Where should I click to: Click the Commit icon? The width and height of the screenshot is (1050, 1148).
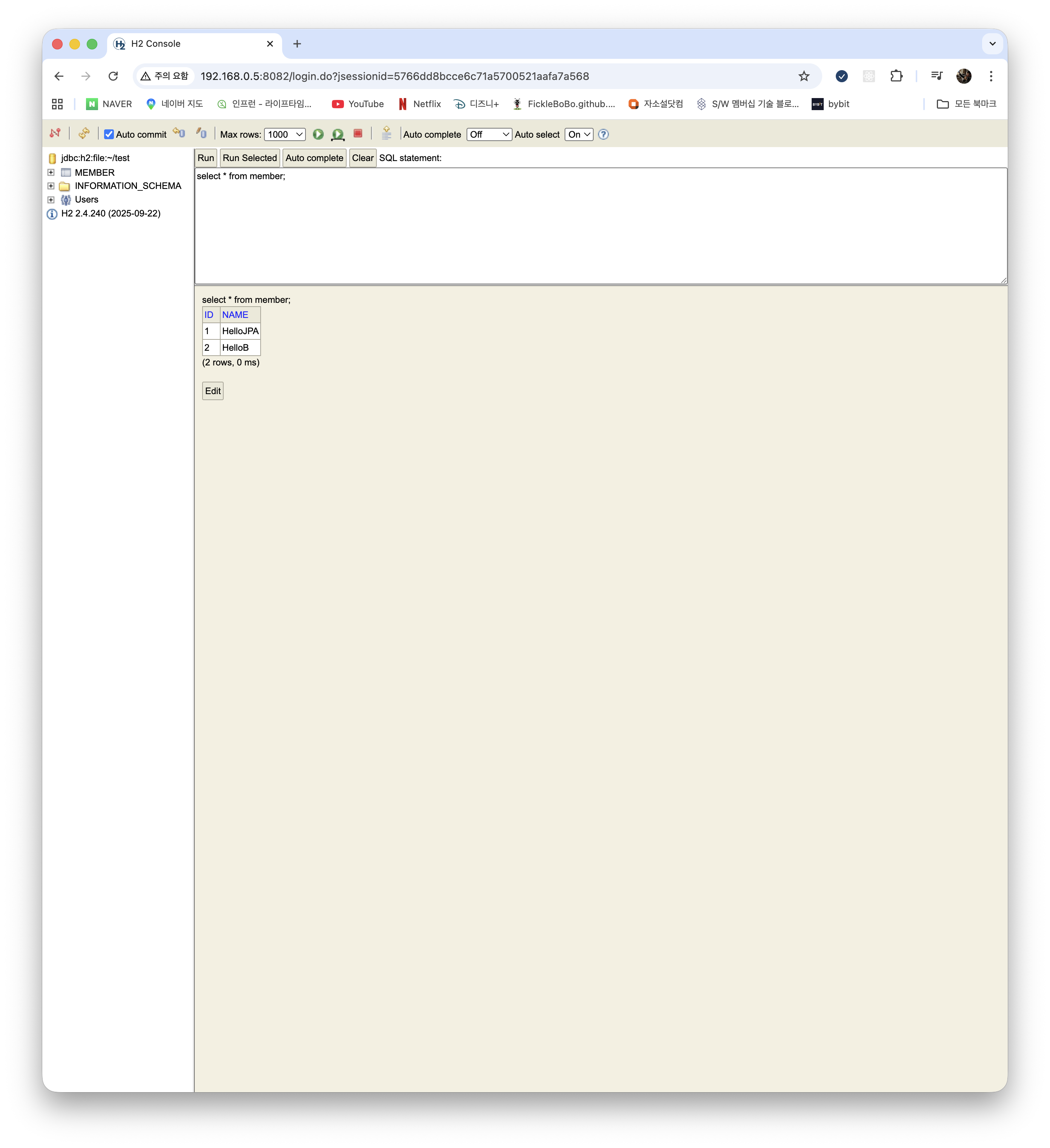click(201, 133)
